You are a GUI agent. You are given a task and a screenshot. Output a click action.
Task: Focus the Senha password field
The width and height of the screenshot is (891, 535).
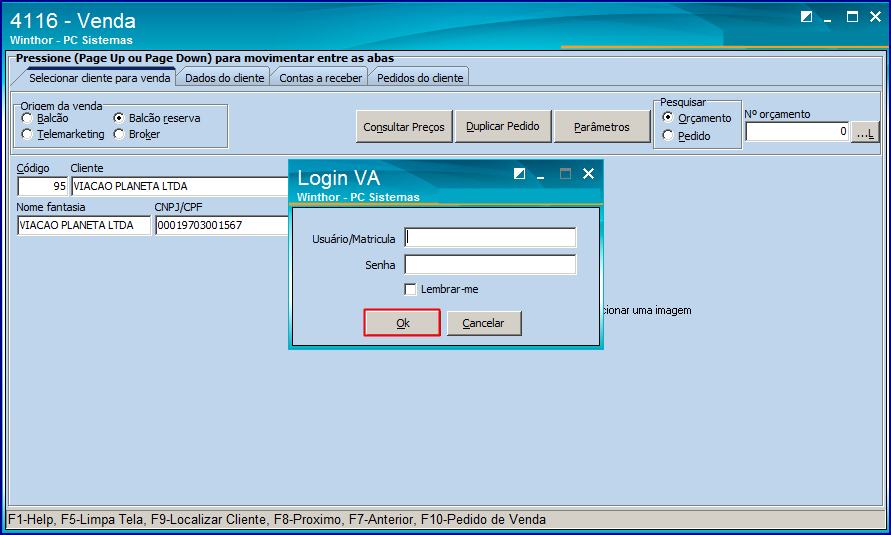click(x=490, y=265)
